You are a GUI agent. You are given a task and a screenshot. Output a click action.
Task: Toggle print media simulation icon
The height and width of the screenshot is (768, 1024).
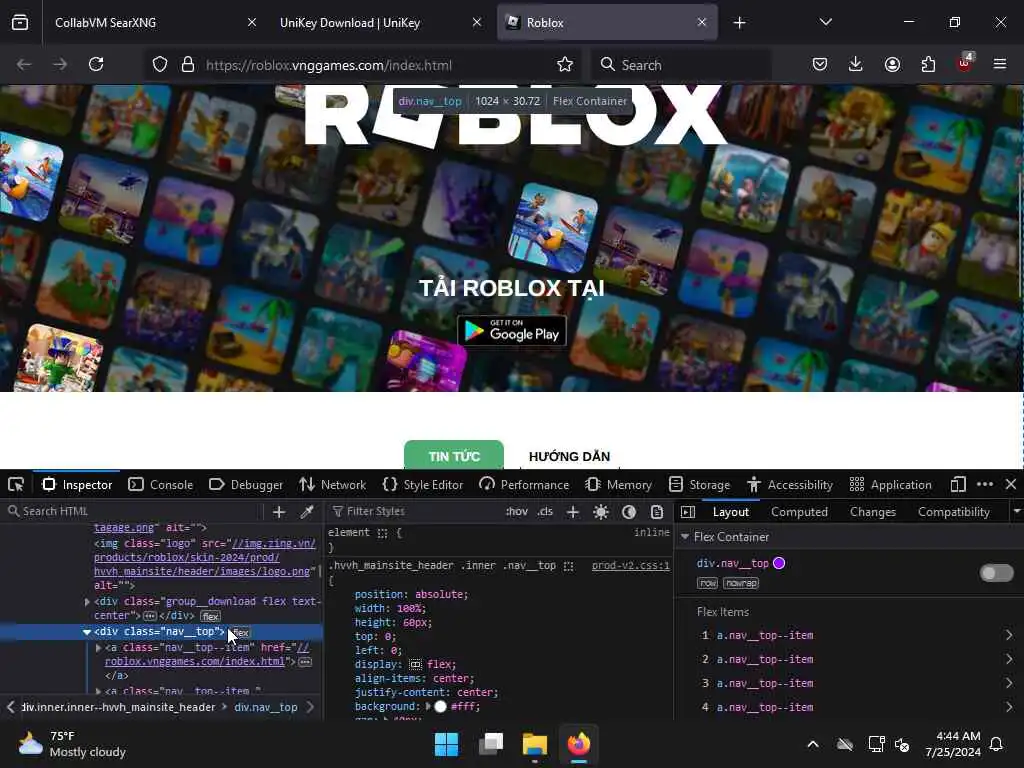tap(657, 512)
